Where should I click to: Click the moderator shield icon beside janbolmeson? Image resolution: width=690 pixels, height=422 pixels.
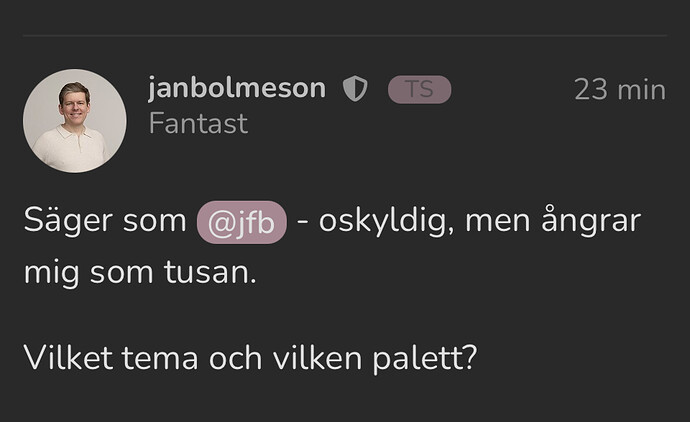tap(355, 89)
